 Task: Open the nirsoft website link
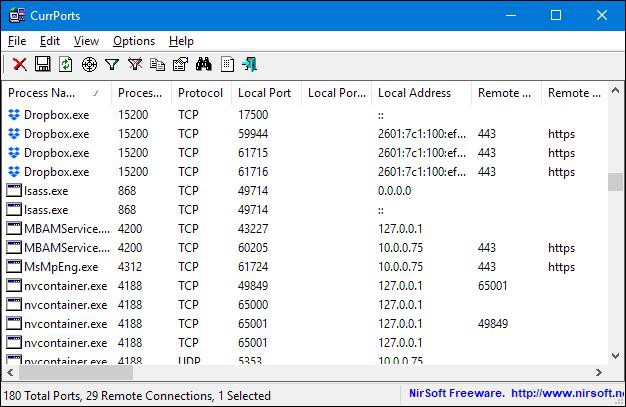[567, 393]
